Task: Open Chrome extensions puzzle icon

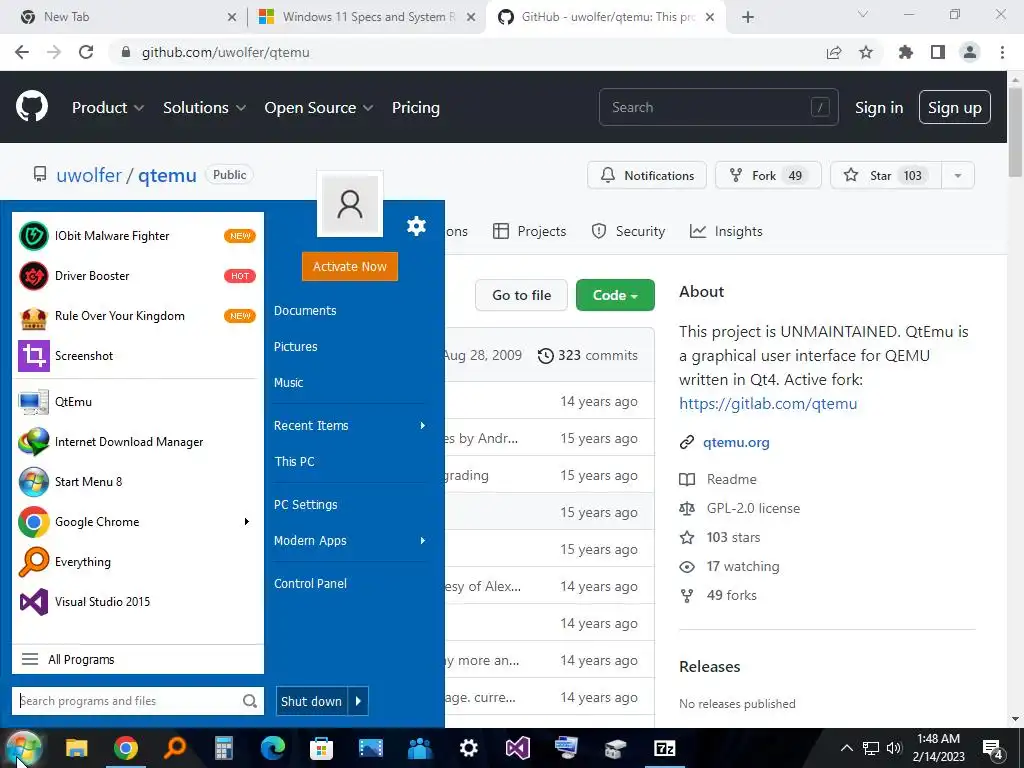Action: [x=906, y=52]
